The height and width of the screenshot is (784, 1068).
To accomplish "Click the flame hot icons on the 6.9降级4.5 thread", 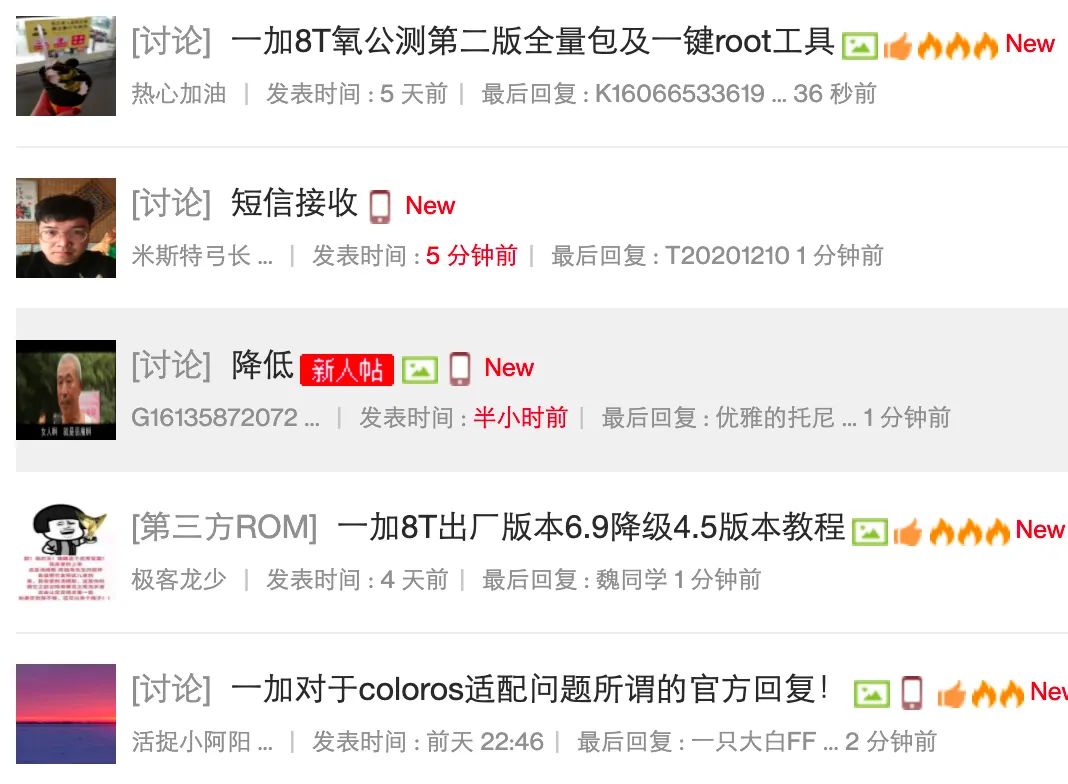I will point(969,531).
